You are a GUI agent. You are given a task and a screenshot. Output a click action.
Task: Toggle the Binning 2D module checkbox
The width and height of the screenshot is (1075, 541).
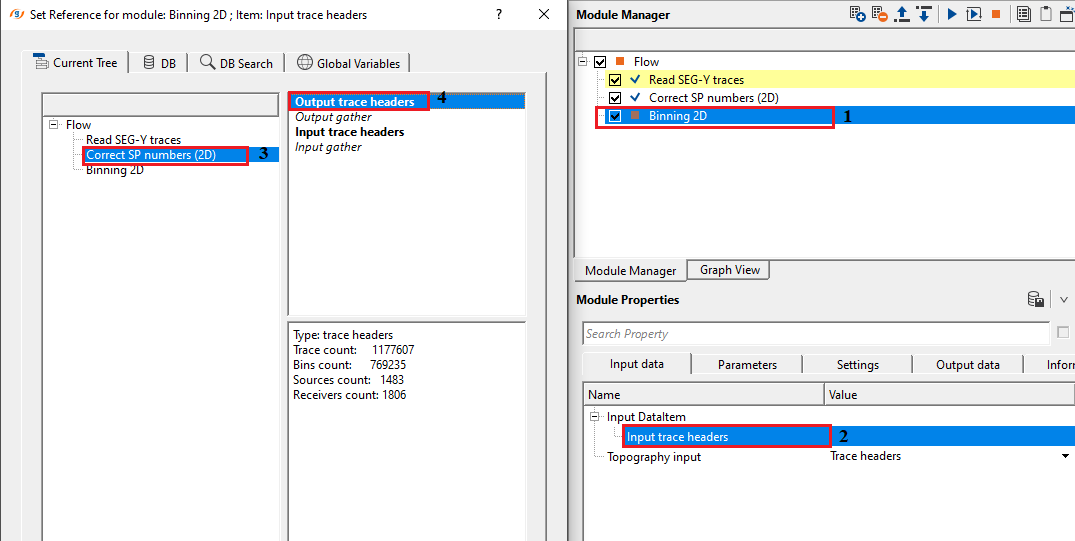coord(615,116)
